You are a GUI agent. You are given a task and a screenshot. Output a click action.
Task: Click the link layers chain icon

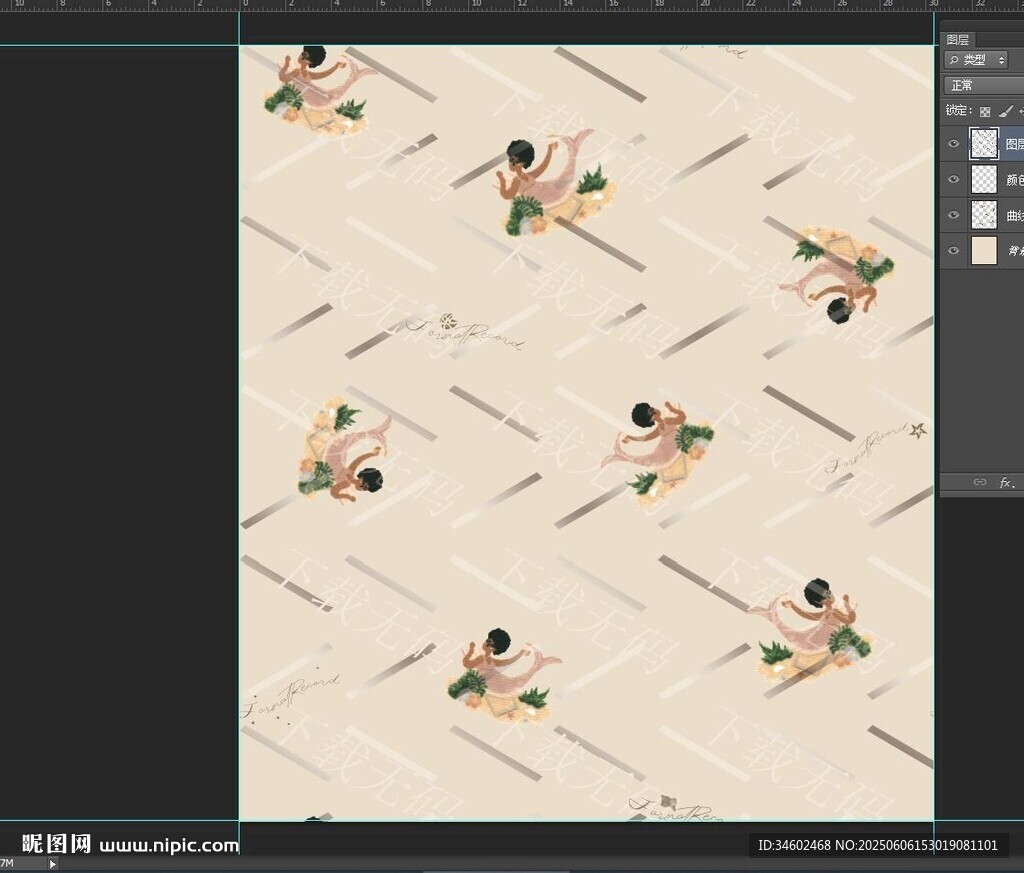980,483
